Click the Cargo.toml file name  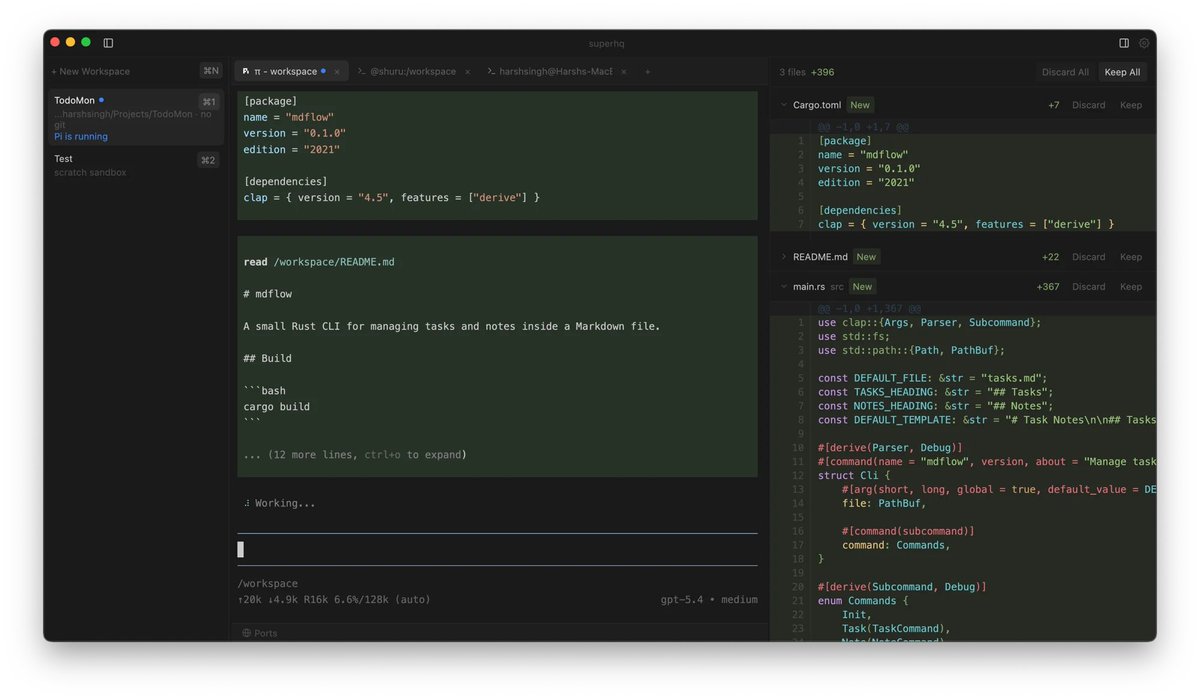pyautogui.click(x=817, y=105)
